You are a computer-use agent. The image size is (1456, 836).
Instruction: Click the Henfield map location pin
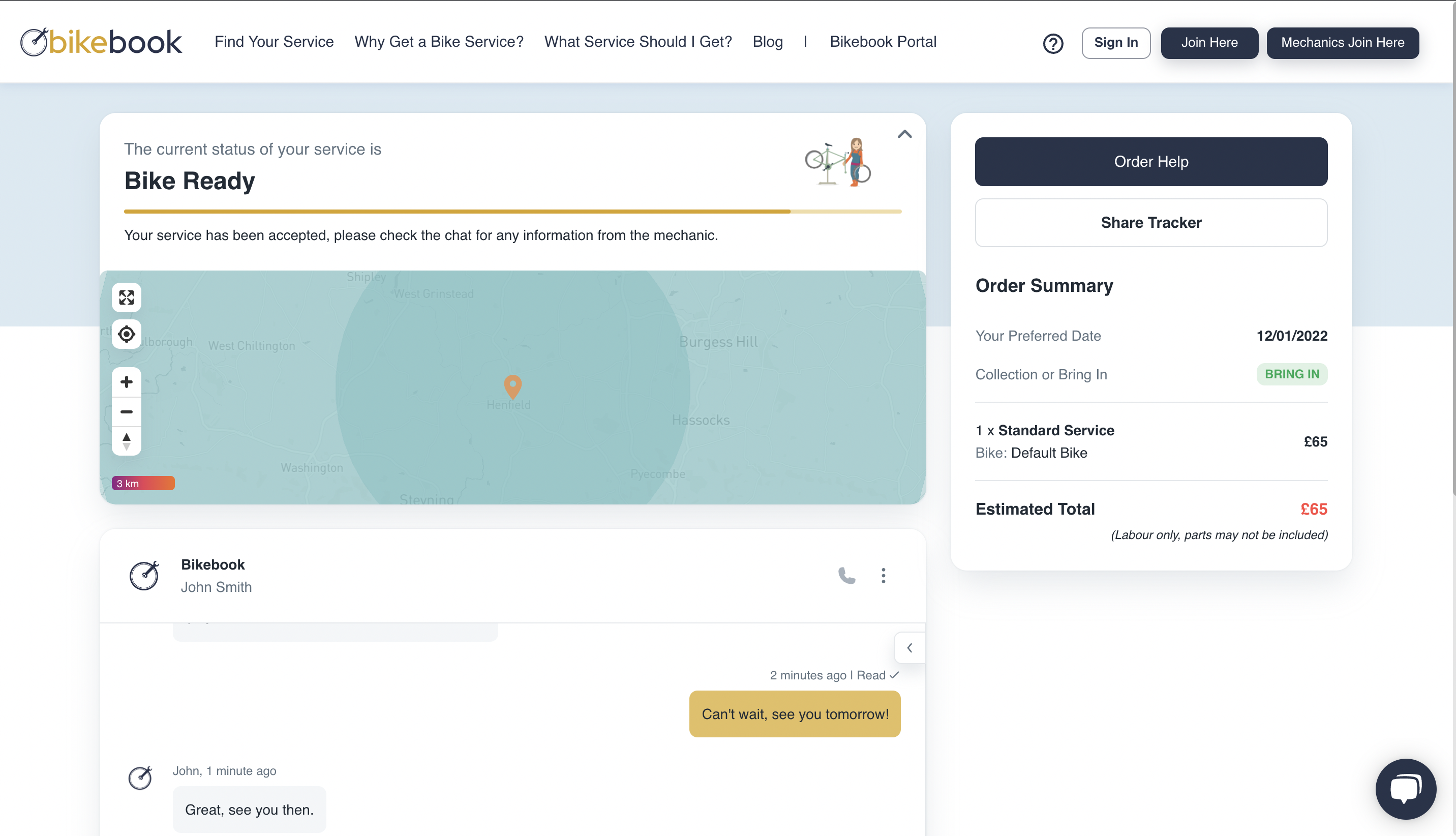[x=512, y=386]
